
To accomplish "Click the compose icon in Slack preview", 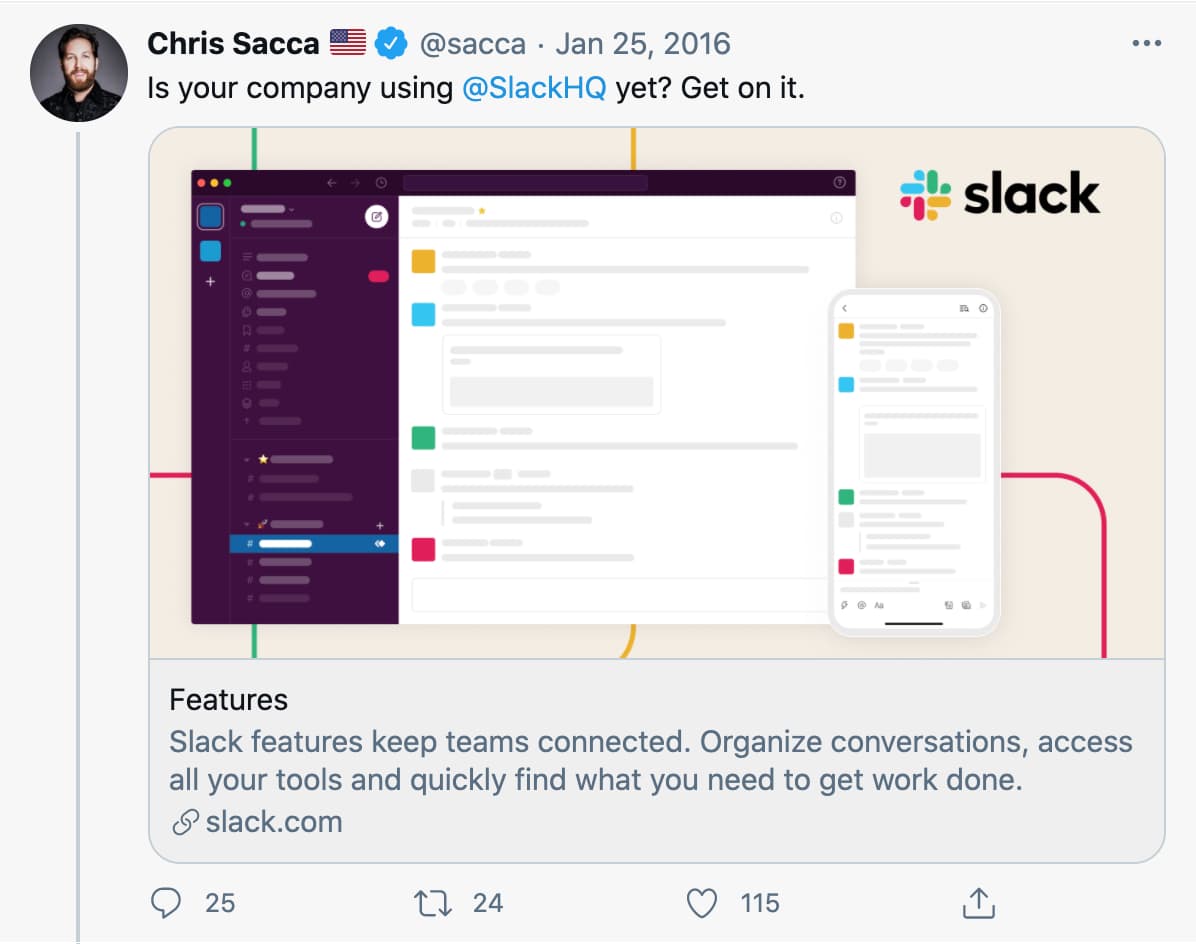I will (x=377, y=217).
